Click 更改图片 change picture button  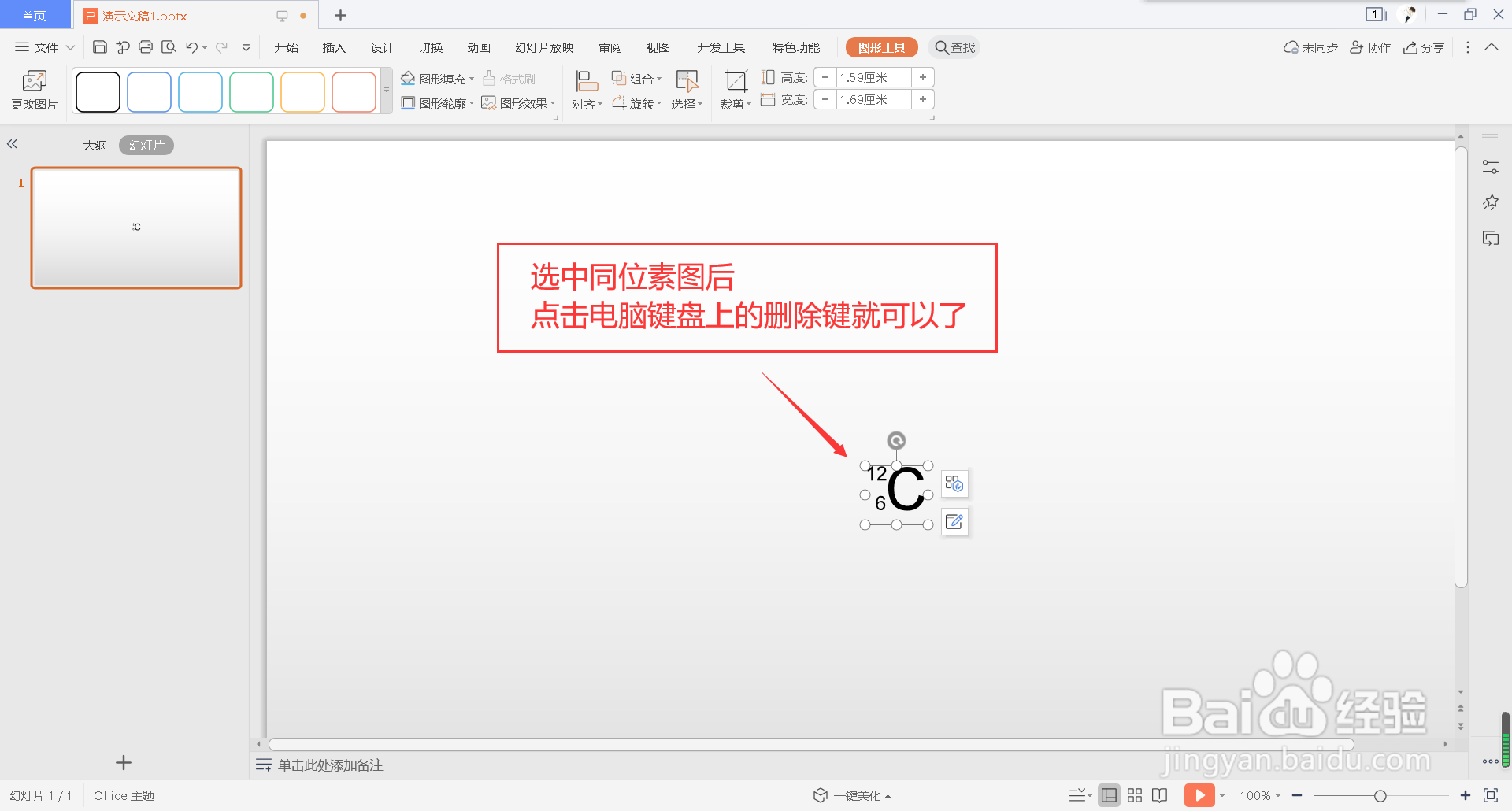coord(35,90)
